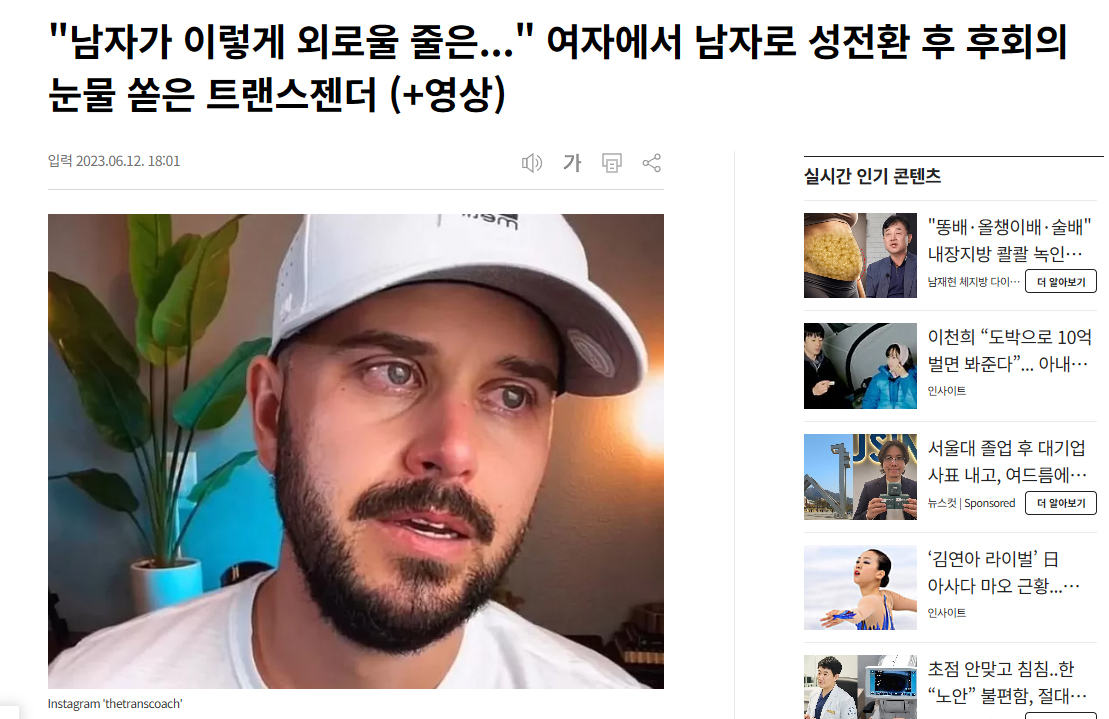The width and height of the screenshot is (1109, 719).
Task: Click the text-to-speech speaker icon
Action: pos(532,163)
